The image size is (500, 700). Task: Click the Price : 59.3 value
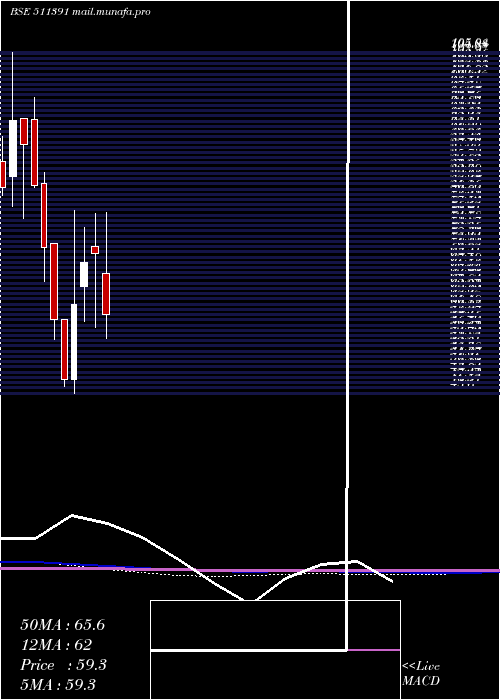coord(63,665)
